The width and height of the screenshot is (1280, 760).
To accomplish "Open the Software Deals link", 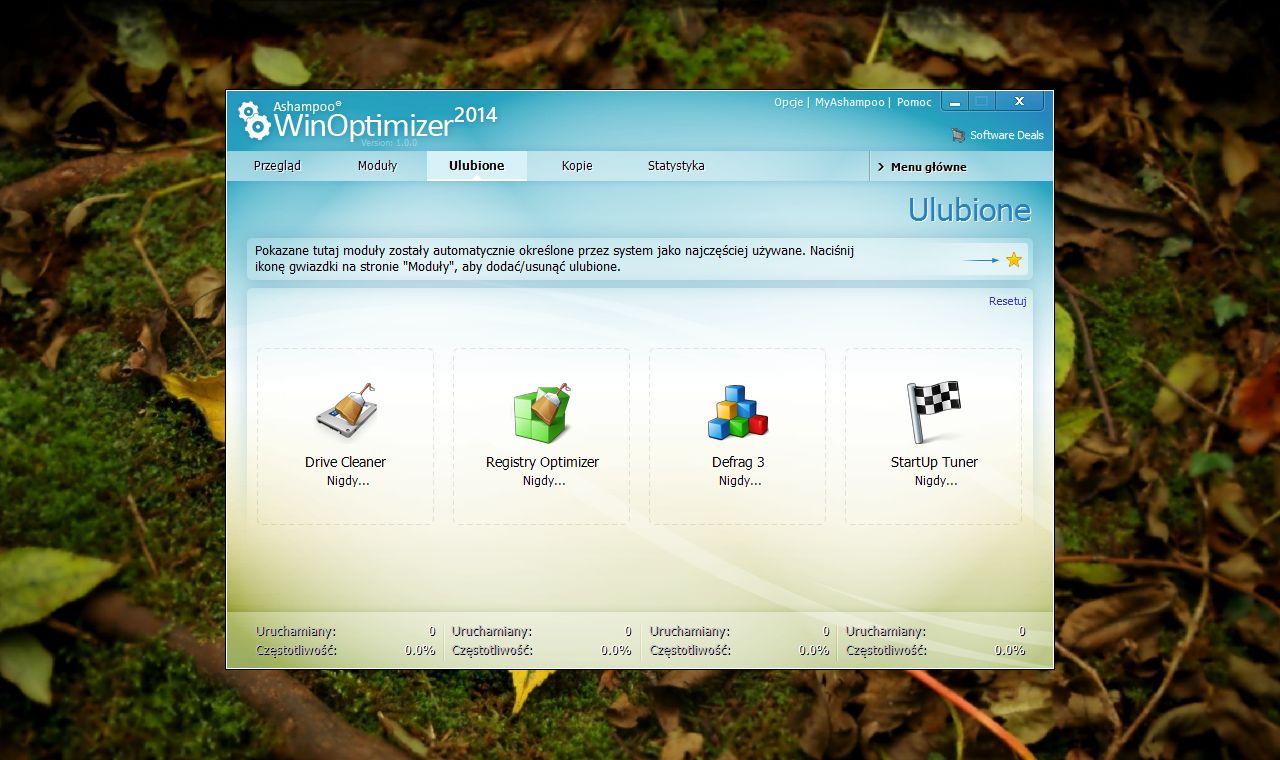I will (1006, 135).
